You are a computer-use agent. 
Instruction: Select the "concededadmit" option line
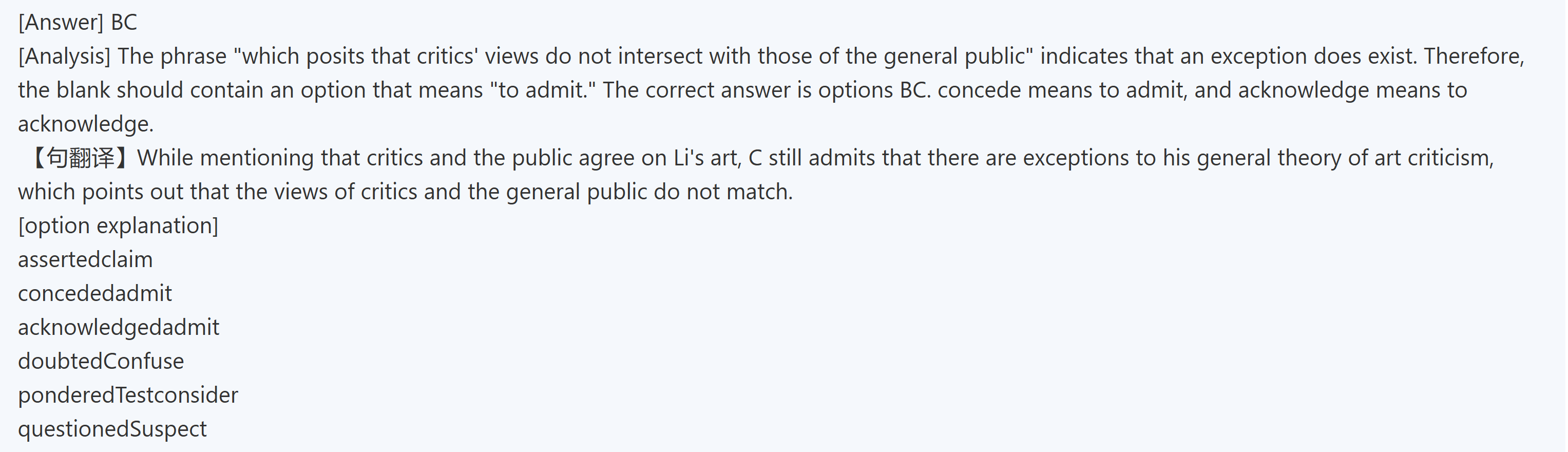coord(95,294)
